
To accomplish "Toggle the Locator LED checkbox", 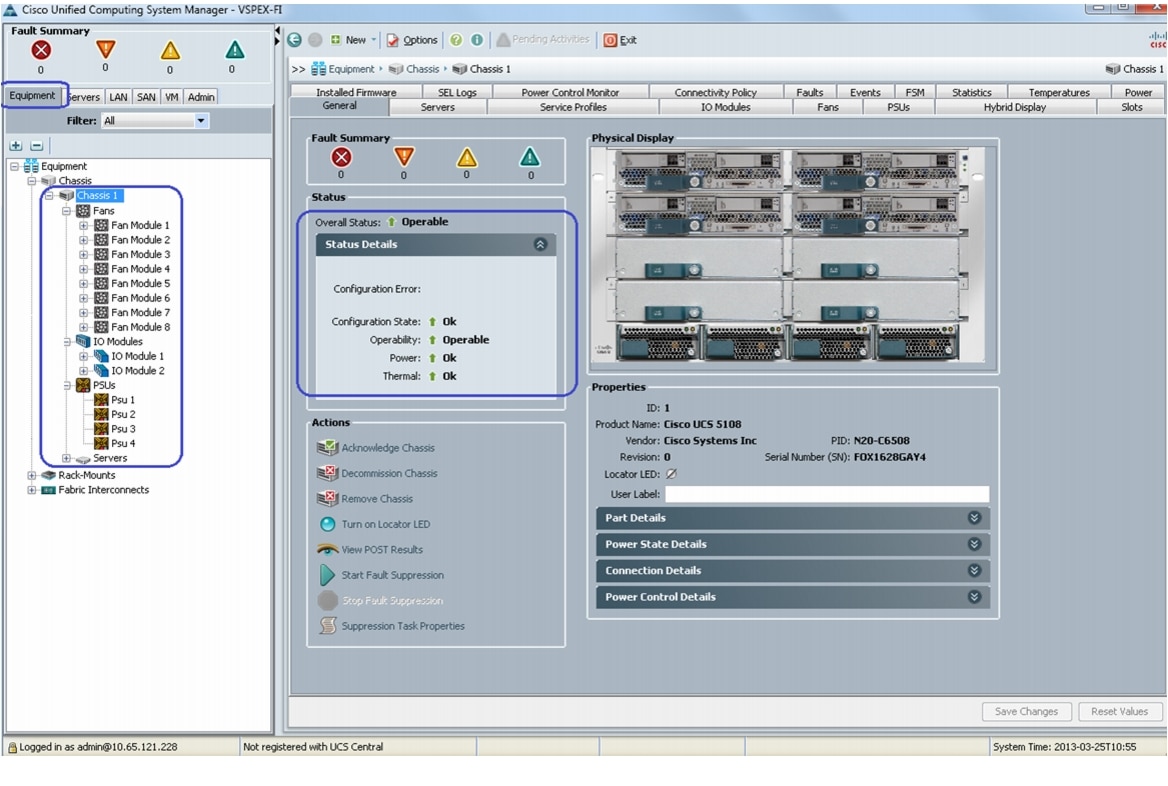I will [x=671, y=474].
